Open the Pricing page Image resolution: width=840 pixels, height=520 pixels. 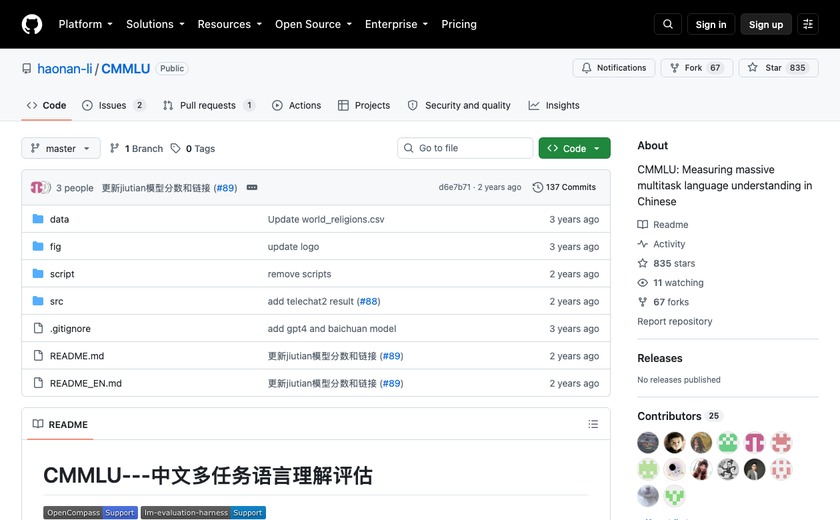[x=459, y=24]
